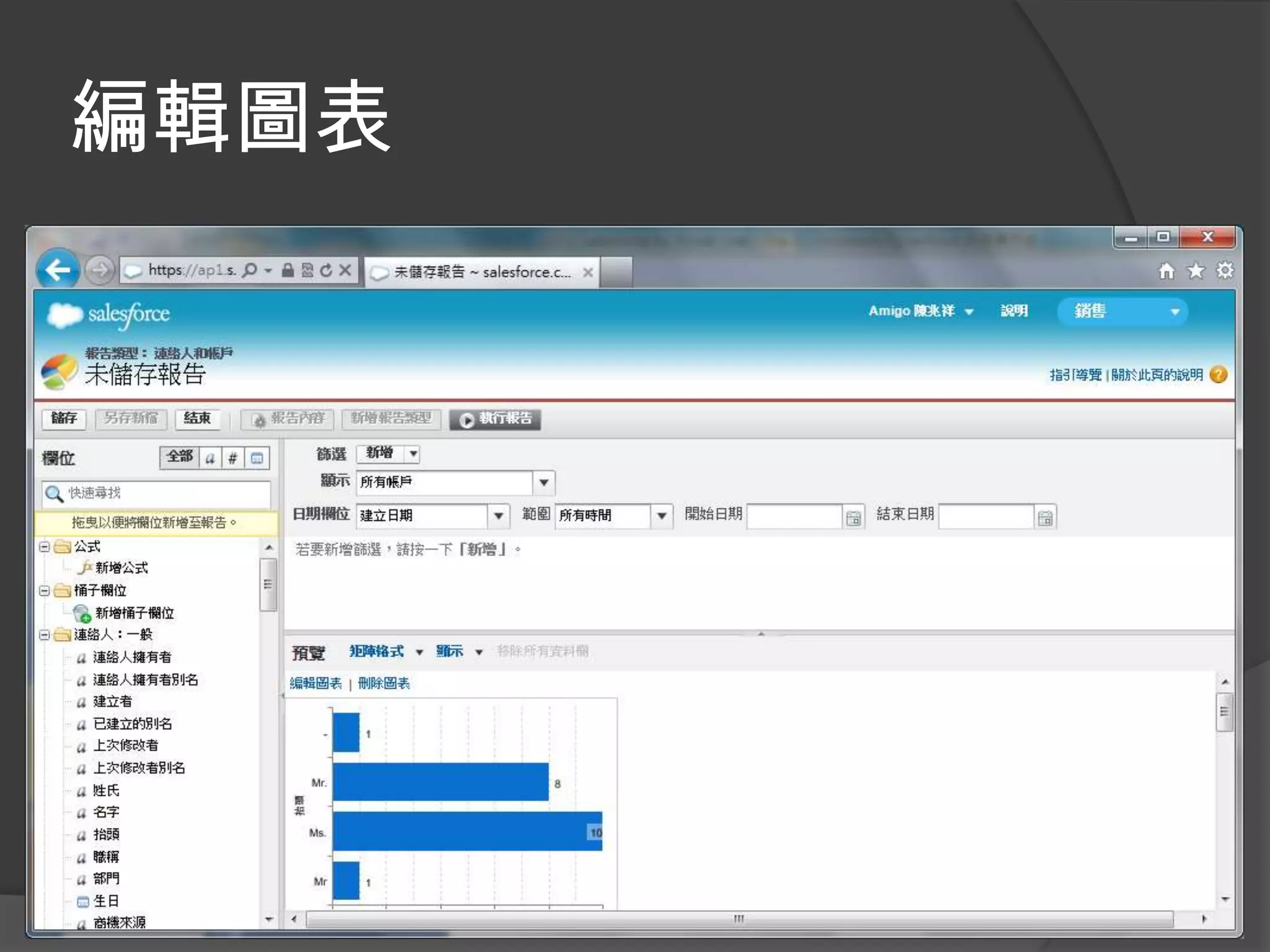The image size is (1270, 952).
Task: Click the browser home icon
Action: (x=1166, y=271)
